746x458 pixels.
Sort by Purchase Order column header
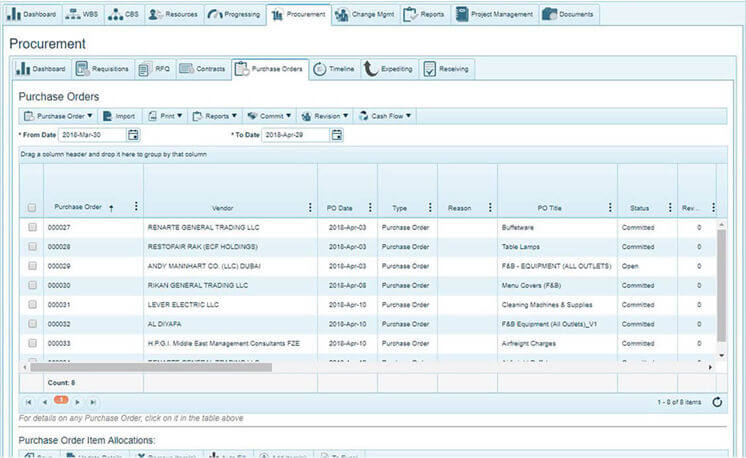click(x=78, y=208)
